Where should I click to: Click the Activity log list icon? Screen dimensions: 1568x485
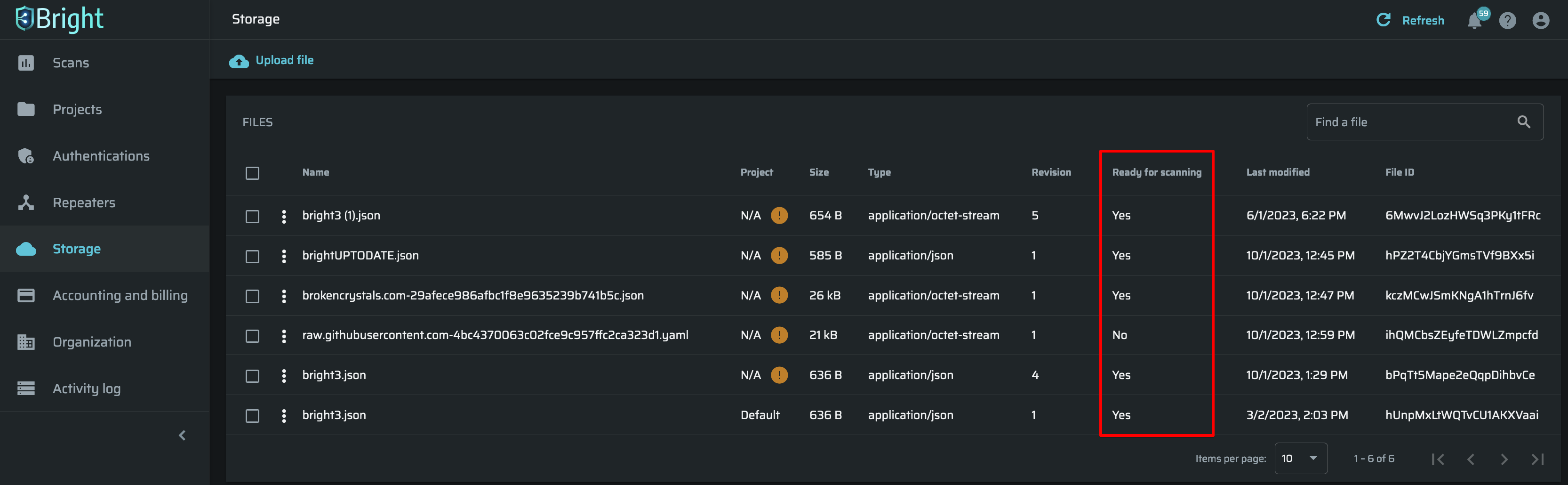tap(26, 388)
